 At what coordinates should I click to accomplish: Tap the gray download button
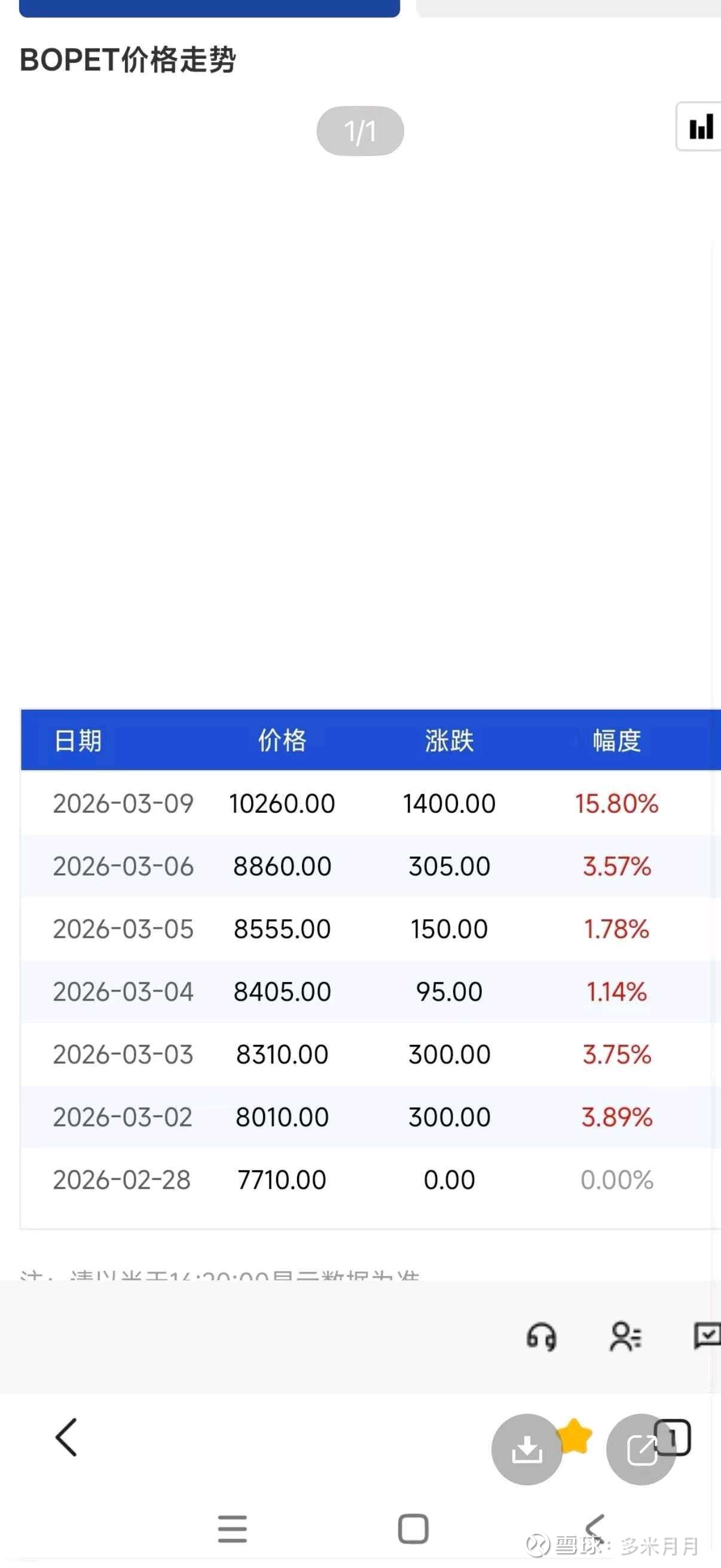526,1448
